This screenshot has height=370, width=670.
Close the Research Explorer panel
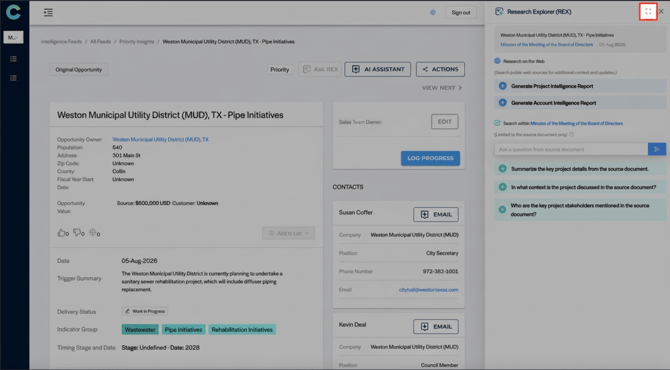[661, 12]
